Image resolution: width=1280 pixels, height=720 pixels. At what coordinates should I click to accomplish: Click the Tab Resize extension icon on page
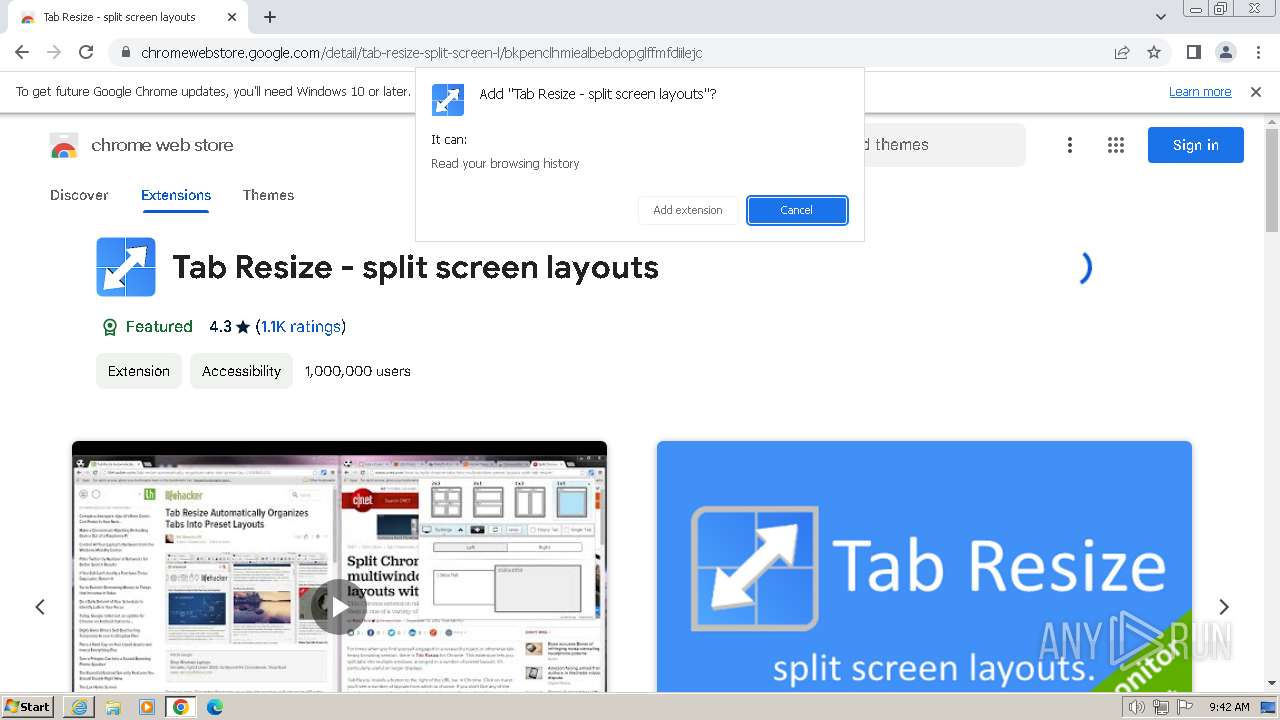click(x=126, y=267)
